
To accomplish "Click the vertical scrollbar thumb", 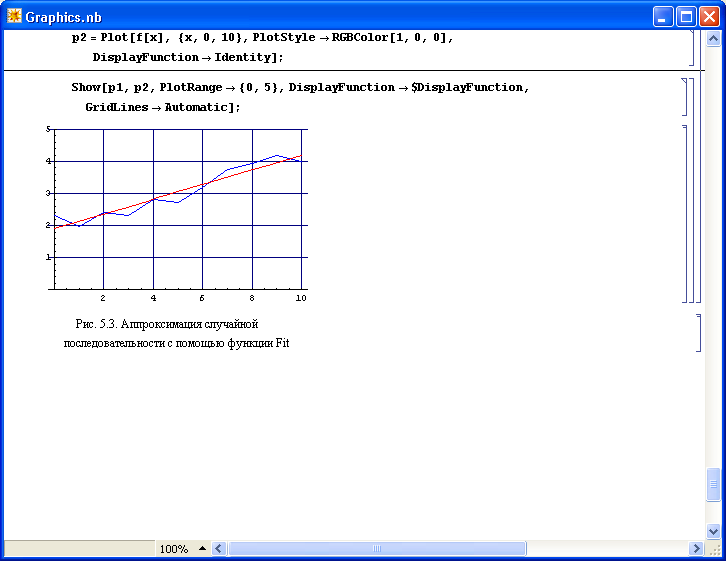I will click(x=713, y=484).
